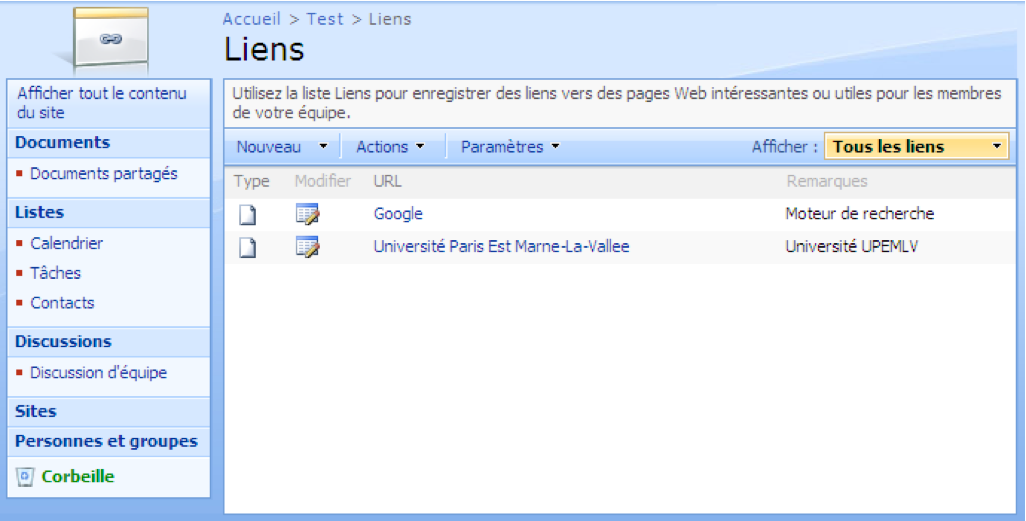1026x521 pixels.
Task: Click the Corbeille recycle bin icon
Action: (x=26, y=477)
